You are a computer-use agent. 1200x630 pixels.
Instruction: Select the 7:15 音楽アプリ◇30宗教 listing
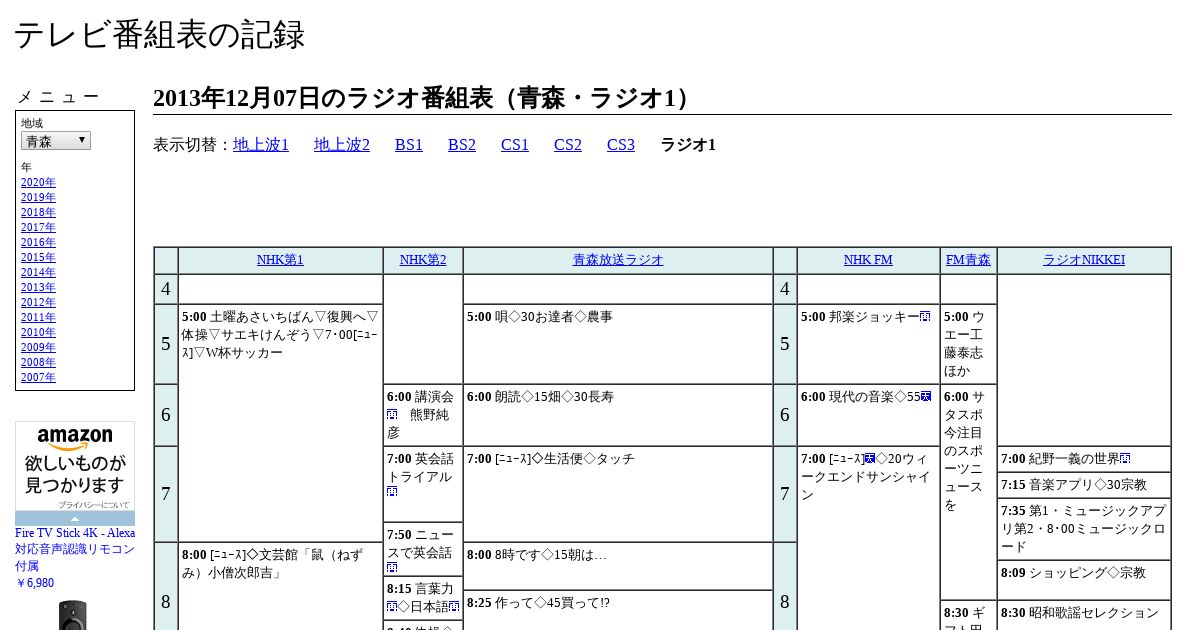tap(1084, 485)
